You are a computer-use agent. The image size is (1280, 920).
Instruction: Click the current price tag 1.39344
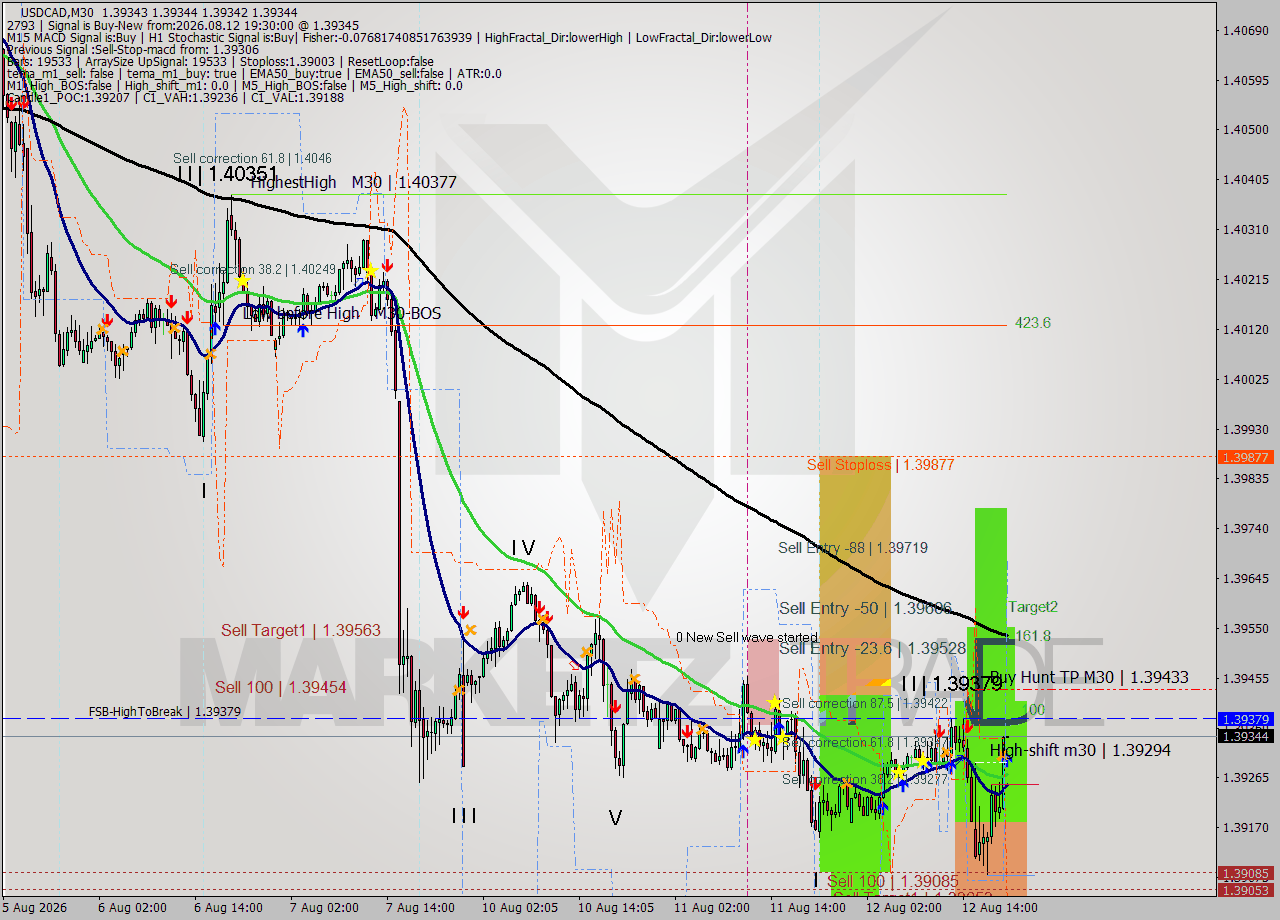point(1245,736)
